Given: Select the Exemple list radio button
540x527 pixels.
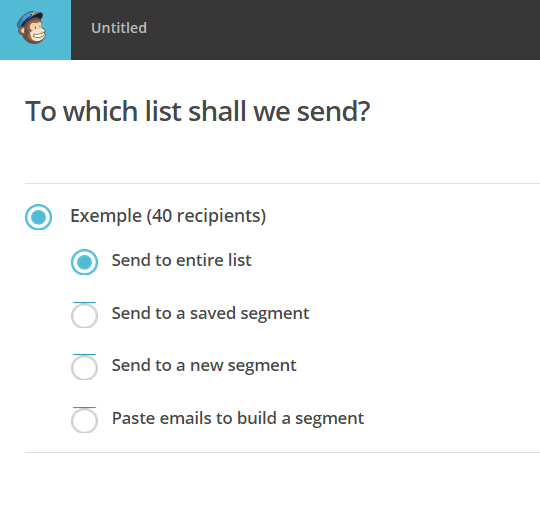Looking at the screenshot, I should [x=39, y=217].
